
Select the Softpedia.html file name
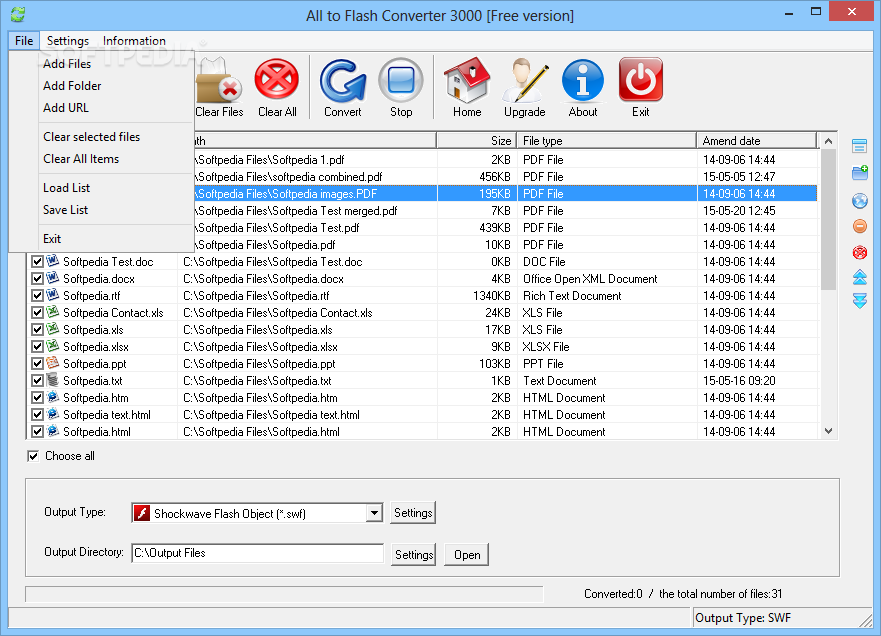(x=97, y=432)
